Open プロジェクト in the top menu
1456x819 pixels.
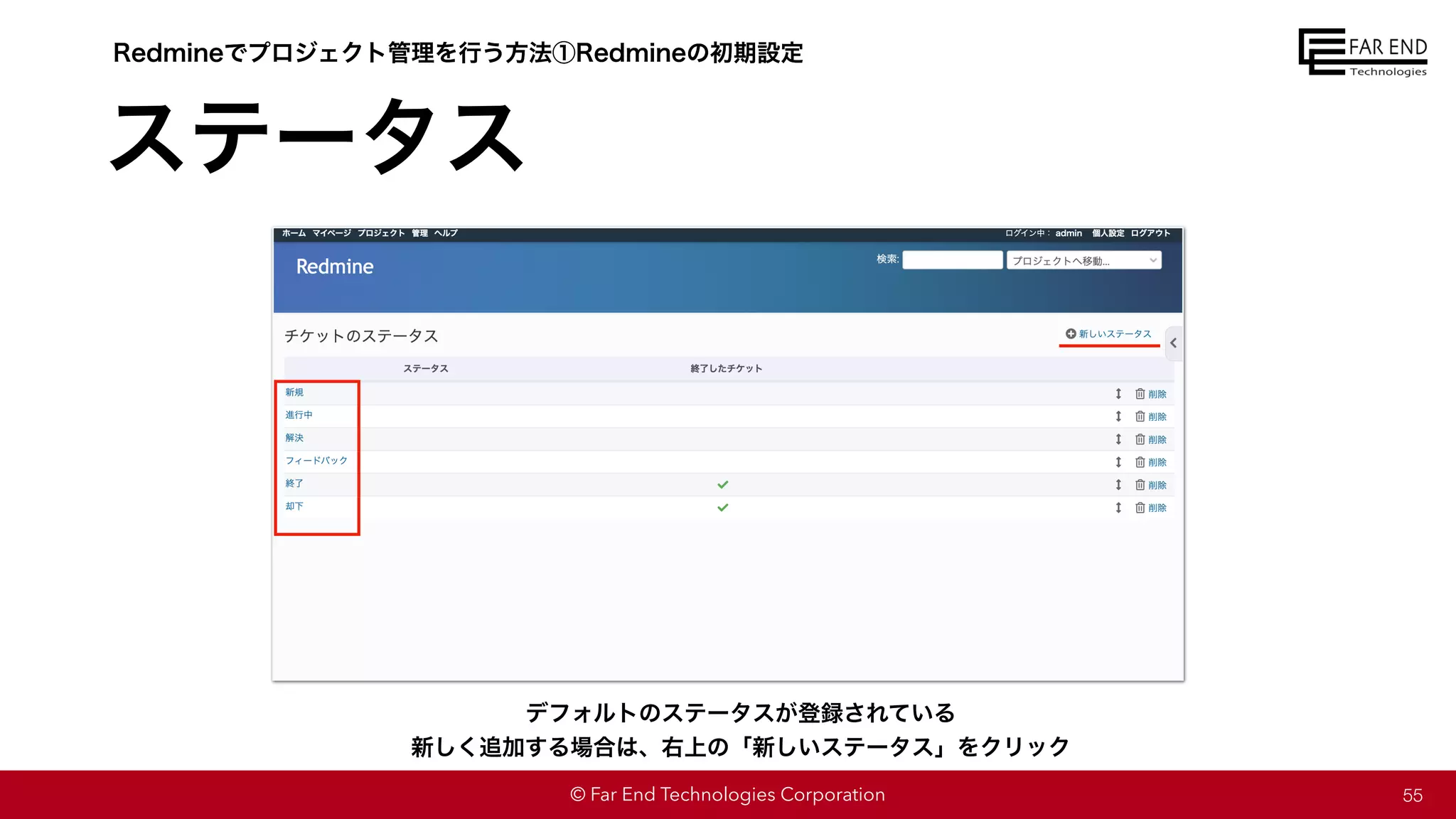click(x=381, y=233)
